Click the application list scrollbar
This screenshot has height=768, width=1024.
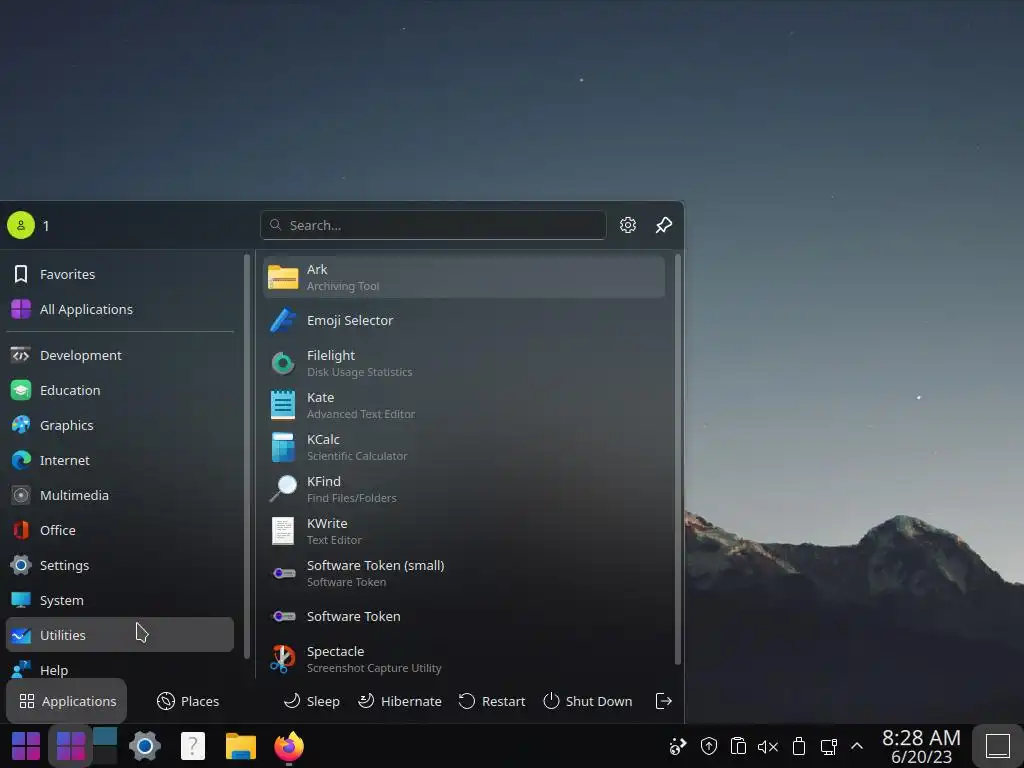point(677,460)
